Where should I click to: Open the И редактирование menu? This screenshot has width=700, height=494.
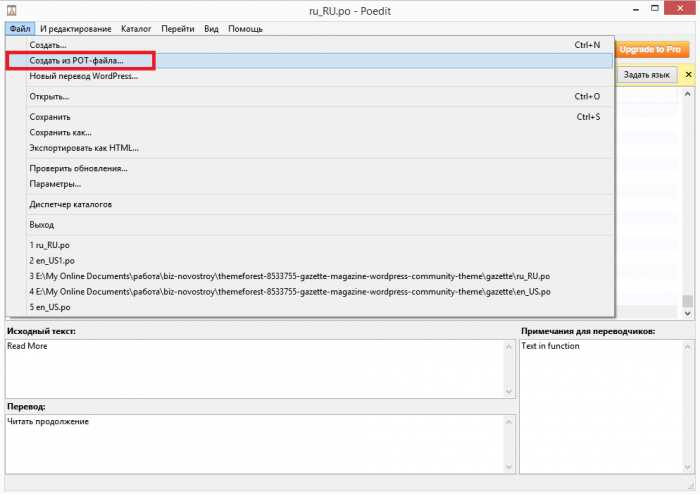pyautogui.click(x=75, y=29)
